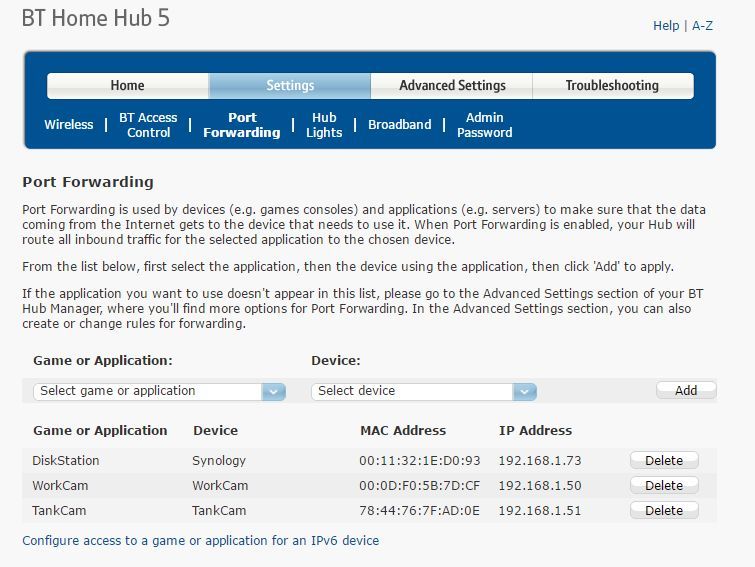The width and height of the screenshot is (755, 567).
Task: Click the MAC Address column header
Action: point(403,430)
